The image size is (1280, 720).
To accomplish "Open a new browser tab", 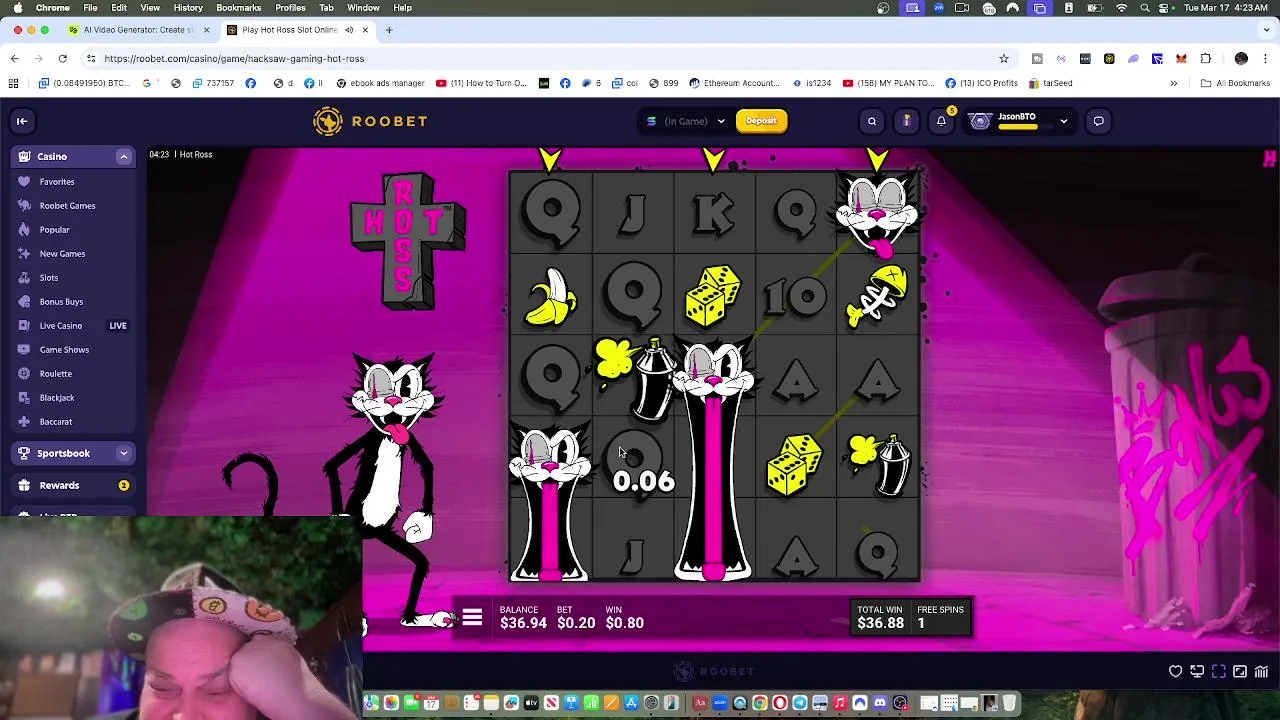I will [x=389, y=30].
